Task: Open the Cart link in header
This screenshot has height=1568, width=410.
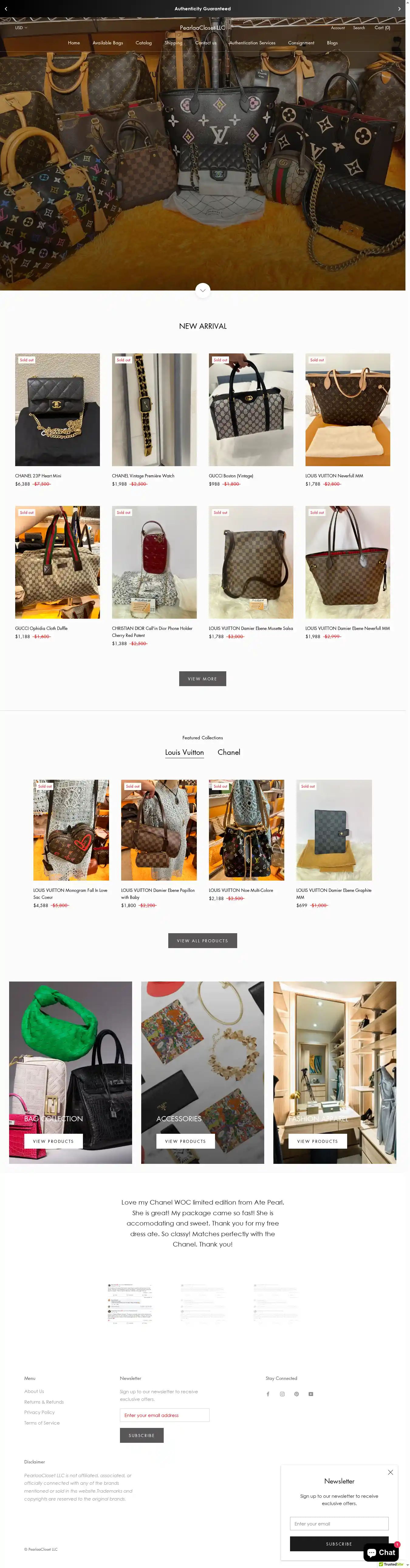Action: 383,27
